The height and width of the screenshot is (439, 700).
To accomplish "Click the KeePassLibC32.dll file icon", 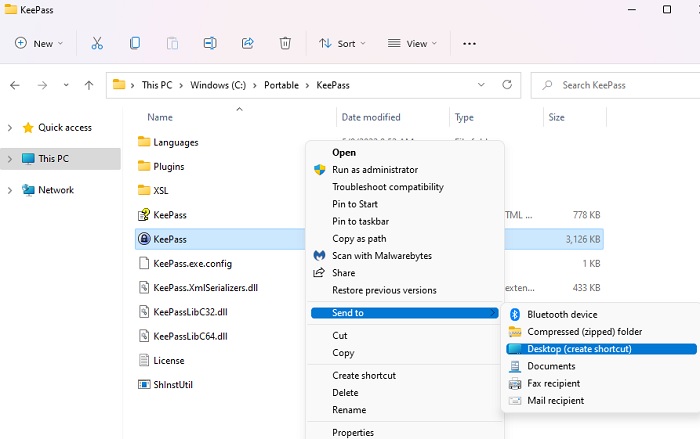I will (x=144, y=311).
